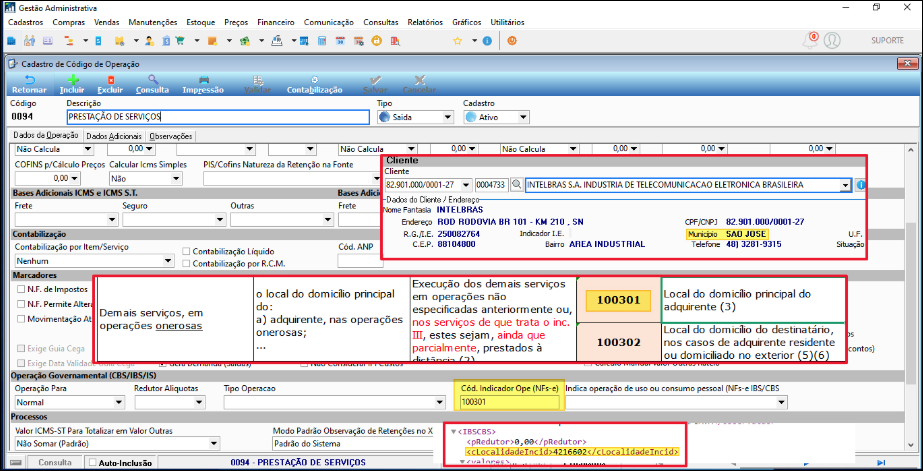The image size is (923, 471).
Task: Click the Contabilização gear icon
Action: pos(314,80)
